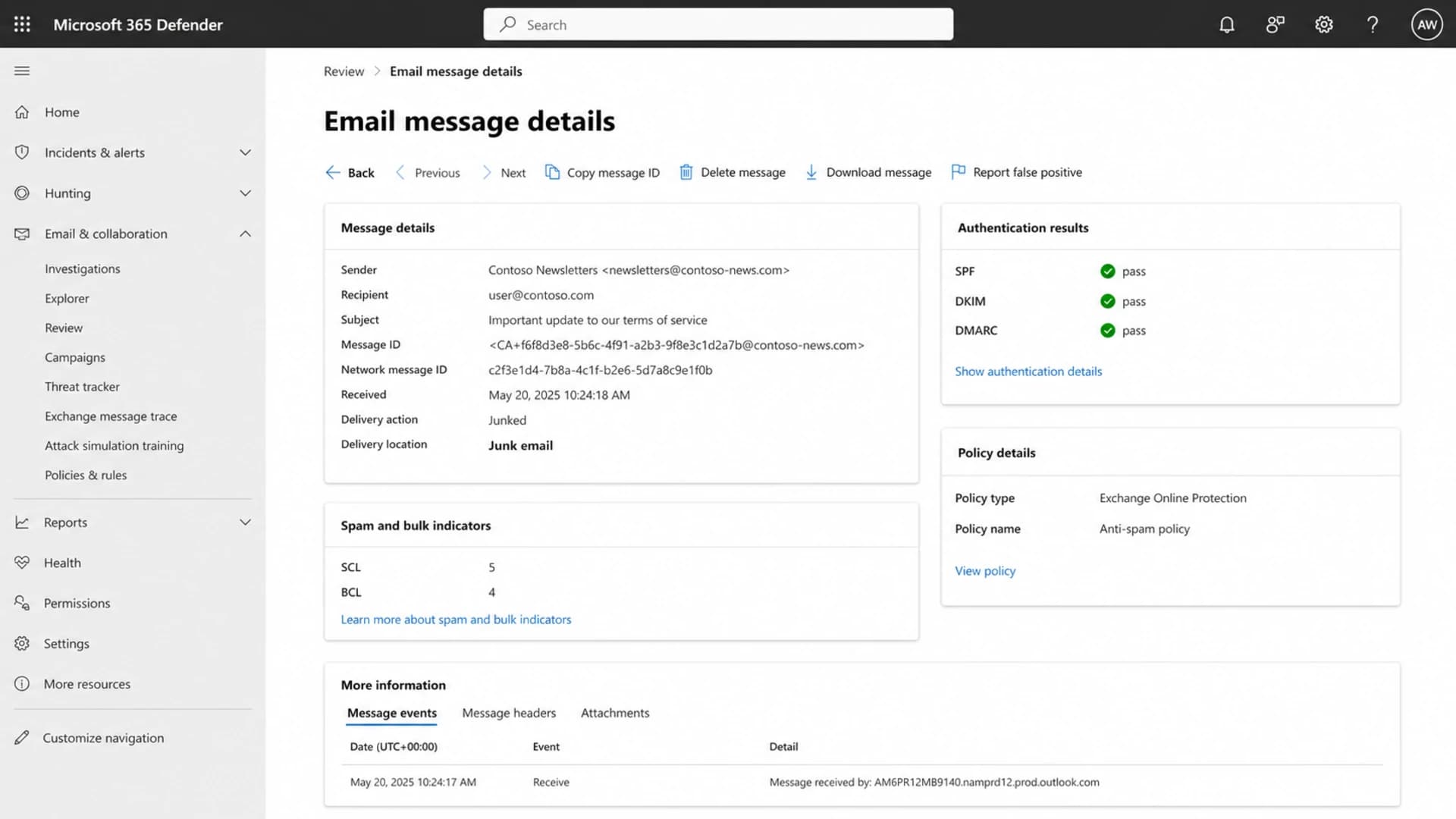Image resolution: width=1456 pixels, height=819 pixels.
Task: Click the Incidents & alerts shield icon
Action: click(22, 152)
